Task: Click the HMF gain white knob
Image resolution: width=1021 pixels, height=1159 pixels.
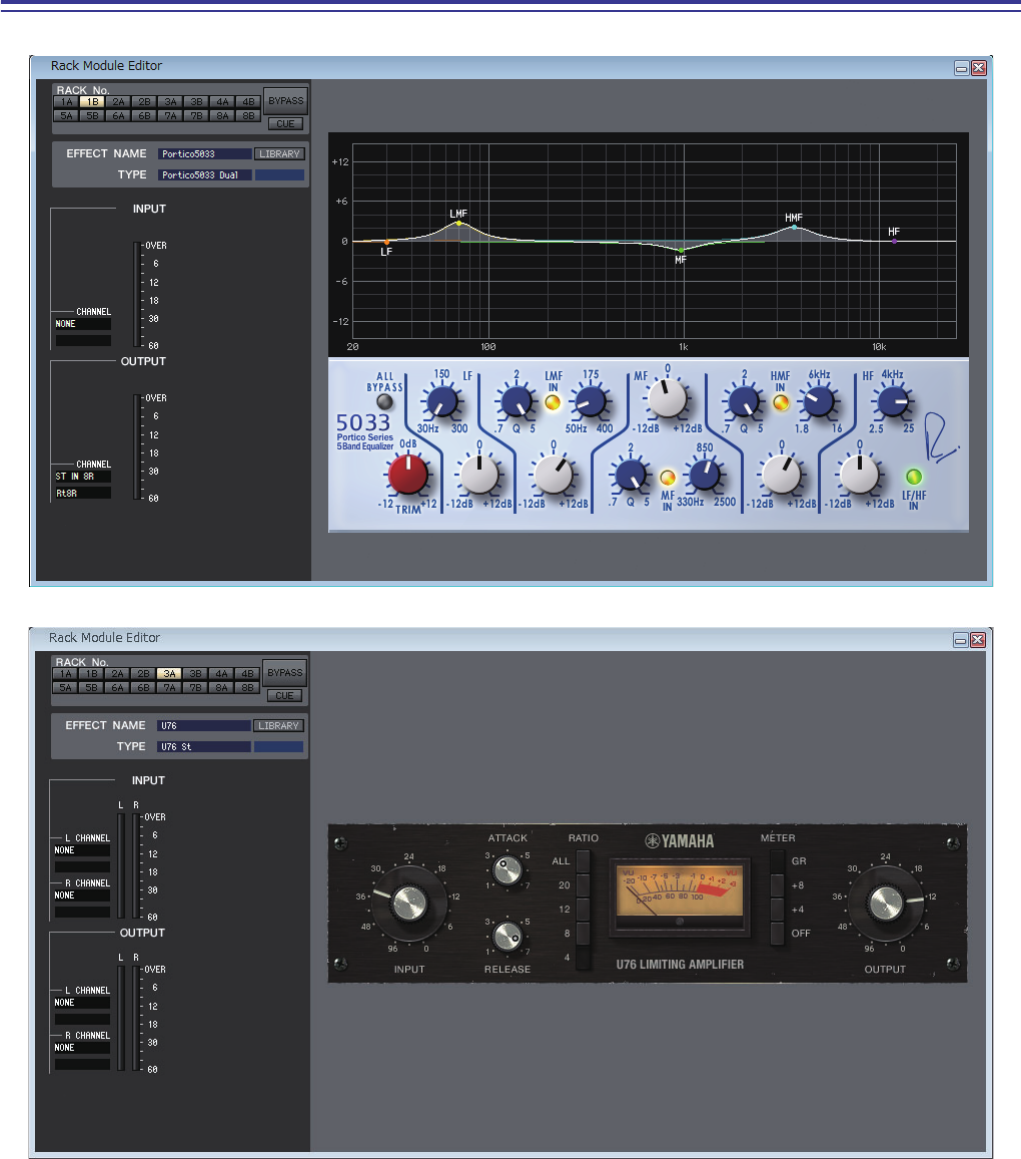Action: (782, 475)
